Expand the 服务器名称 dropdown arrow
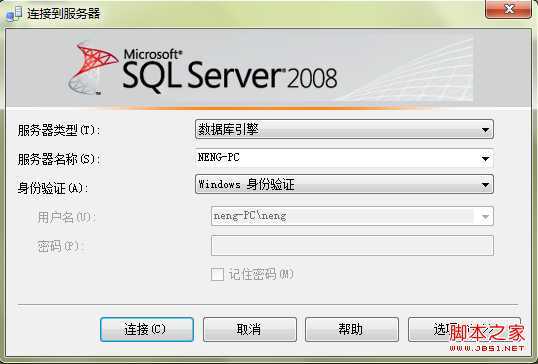Image resolution: width=538 pixels, height=364 pixels. (x=485, y=158)
